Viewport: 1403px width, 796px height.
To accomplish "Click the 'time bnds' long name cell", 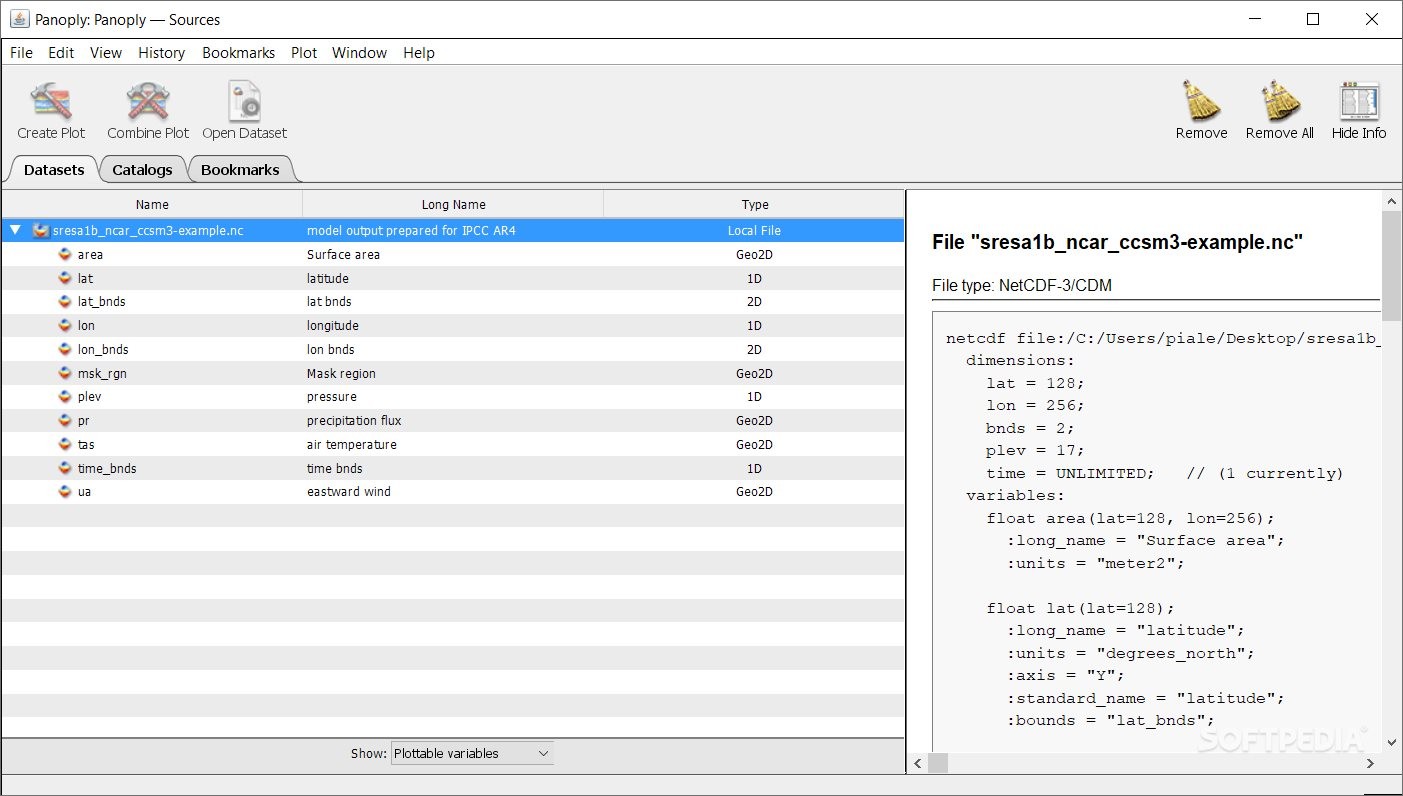I will click(x=335, y=469).
